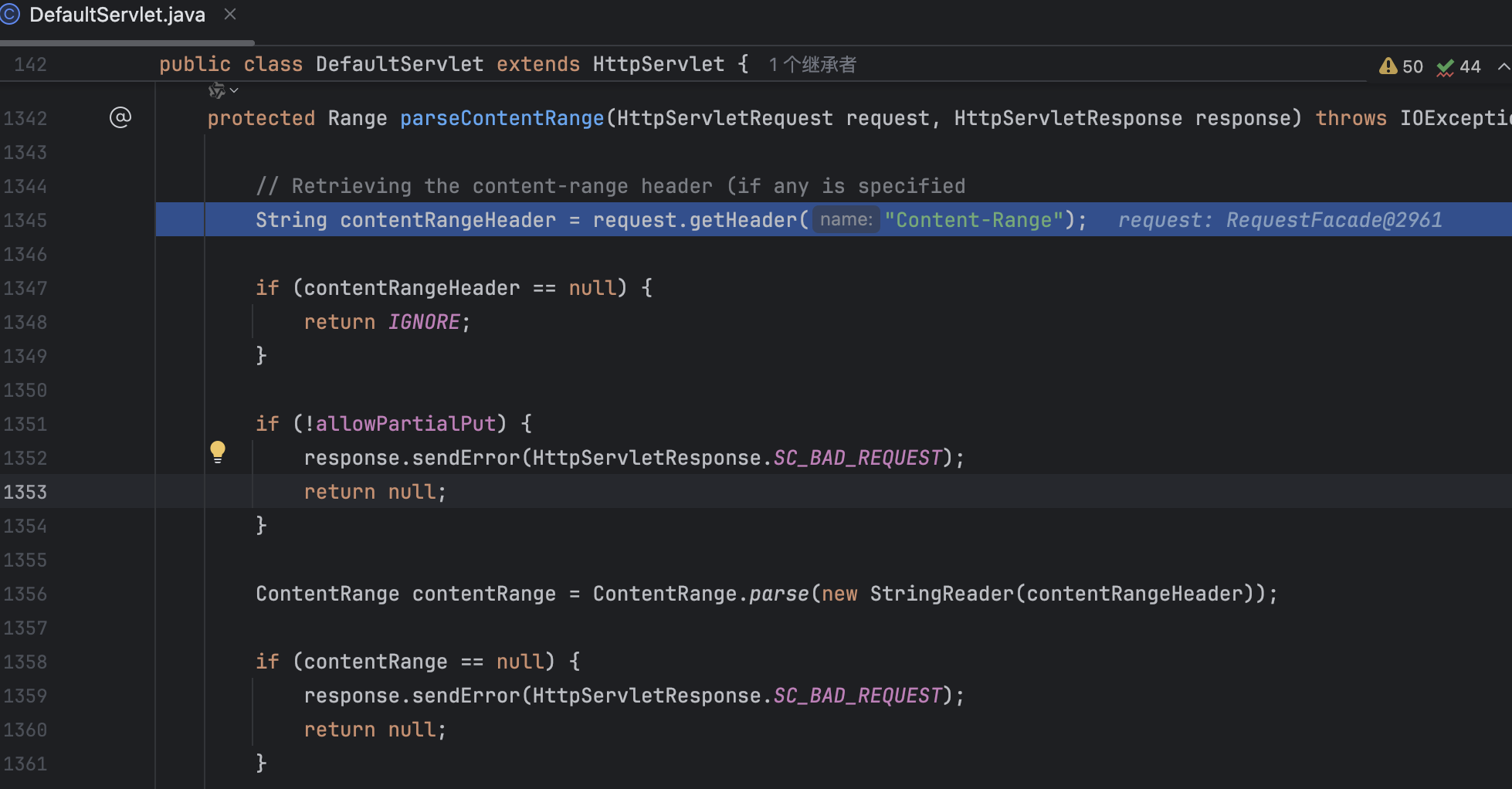Close the DefaultServlet.java tab

(230, 15)
